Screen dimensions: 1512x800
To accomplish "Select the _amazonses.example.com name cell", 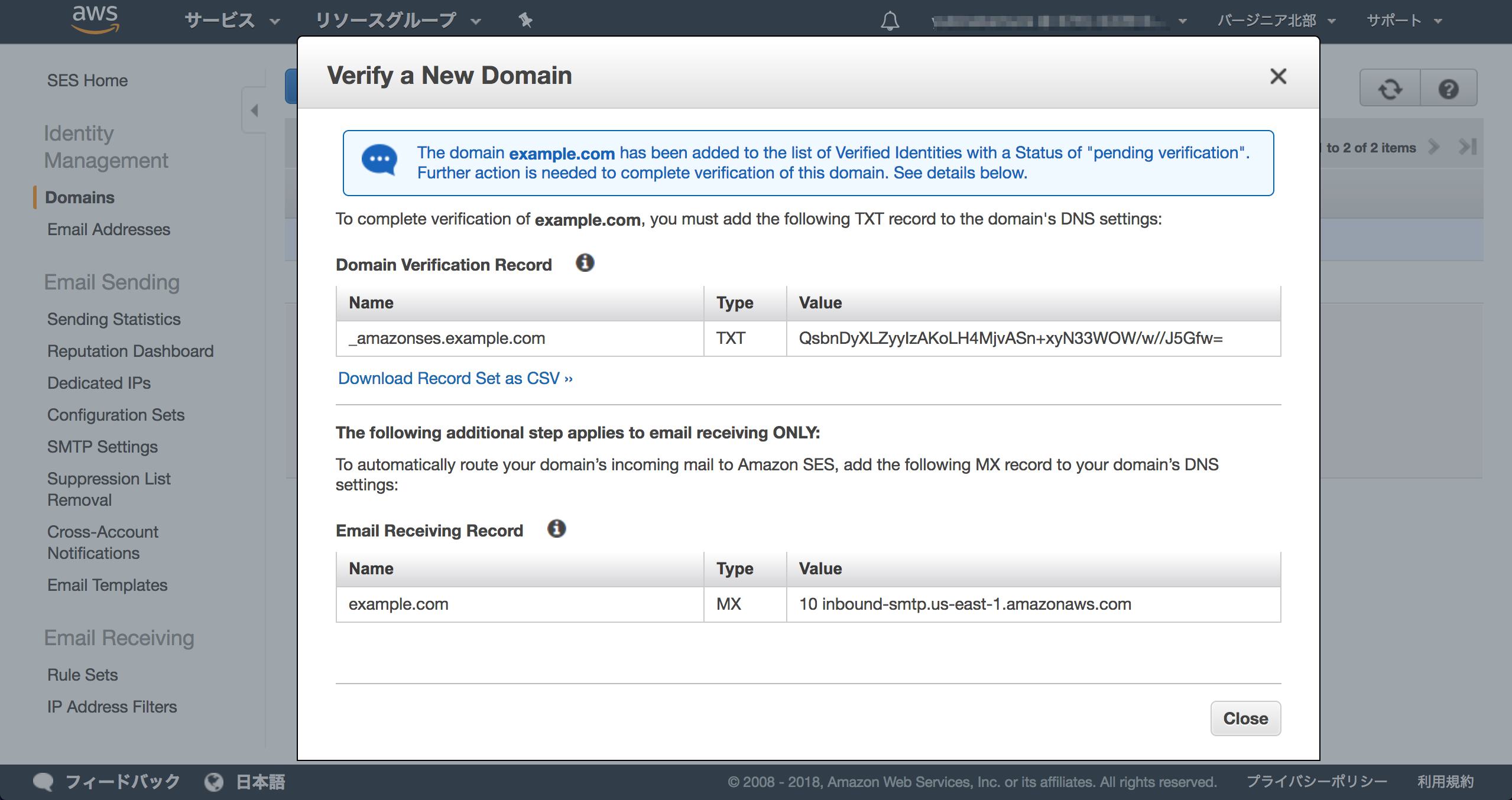I will (x=520, y=339).
